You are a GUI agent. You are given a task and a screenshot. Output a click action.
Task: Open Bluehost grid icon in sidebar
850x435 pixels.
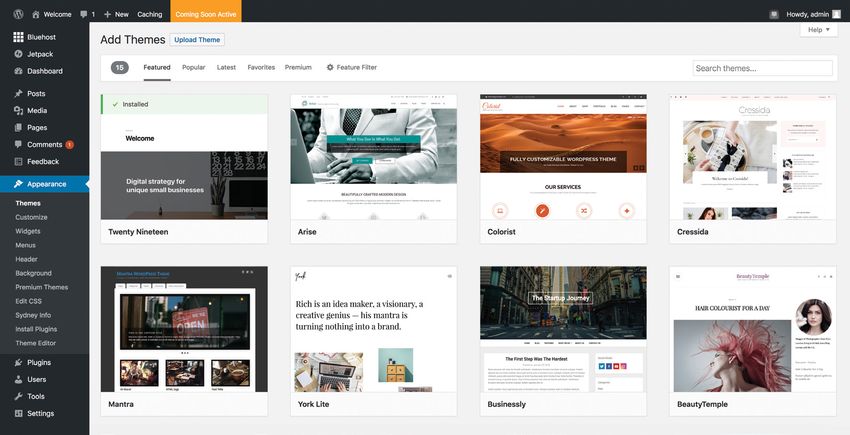18,37
